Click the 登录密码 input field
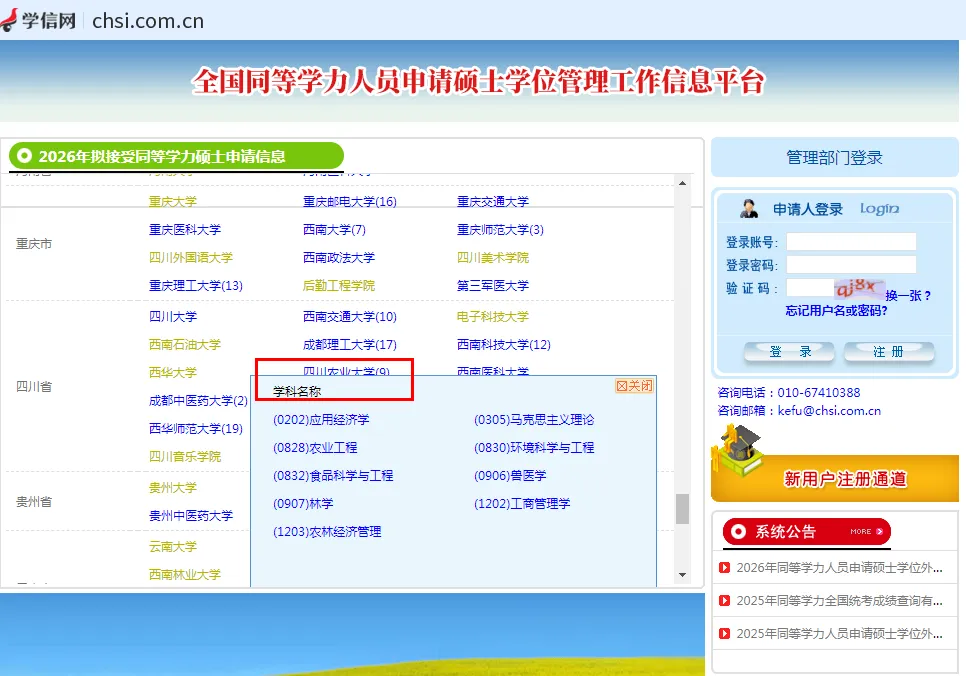Screen dimensions: 966x676 (x=851, y=265)
